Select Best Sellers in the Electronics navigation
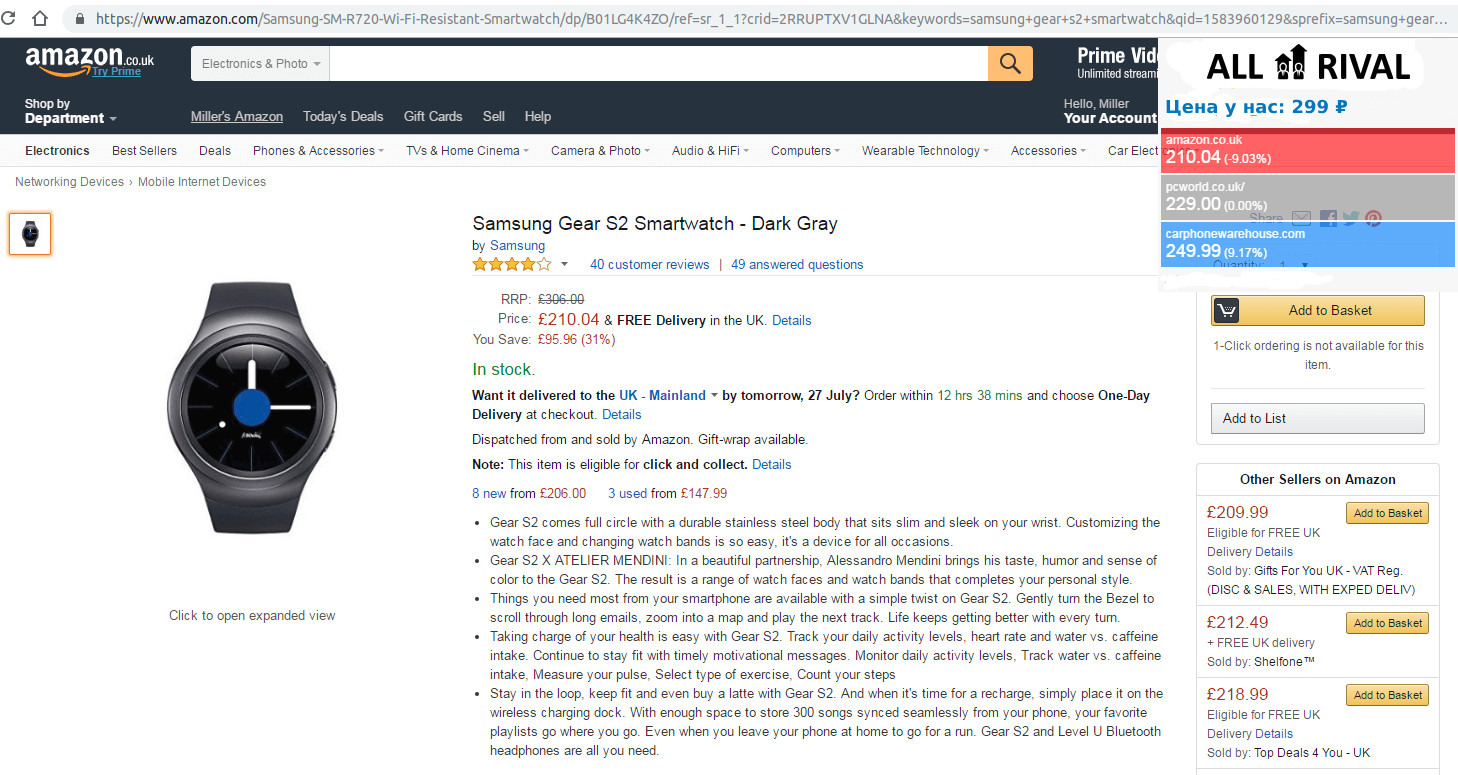Viewport: 1458px width, 775px height. [x=144, y=151]
